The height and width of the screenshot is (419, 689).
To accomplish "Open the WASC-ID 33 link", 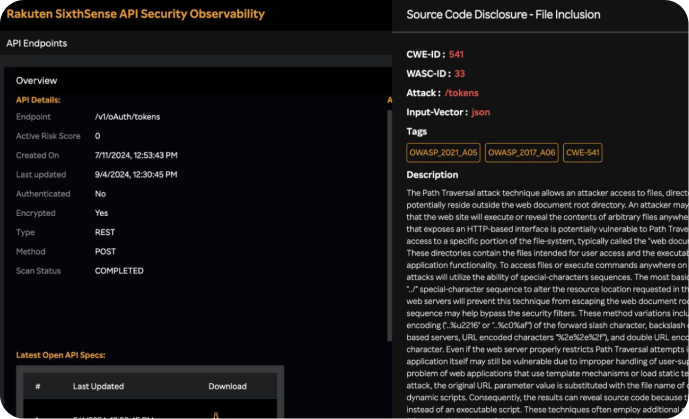I will [460, 74].
